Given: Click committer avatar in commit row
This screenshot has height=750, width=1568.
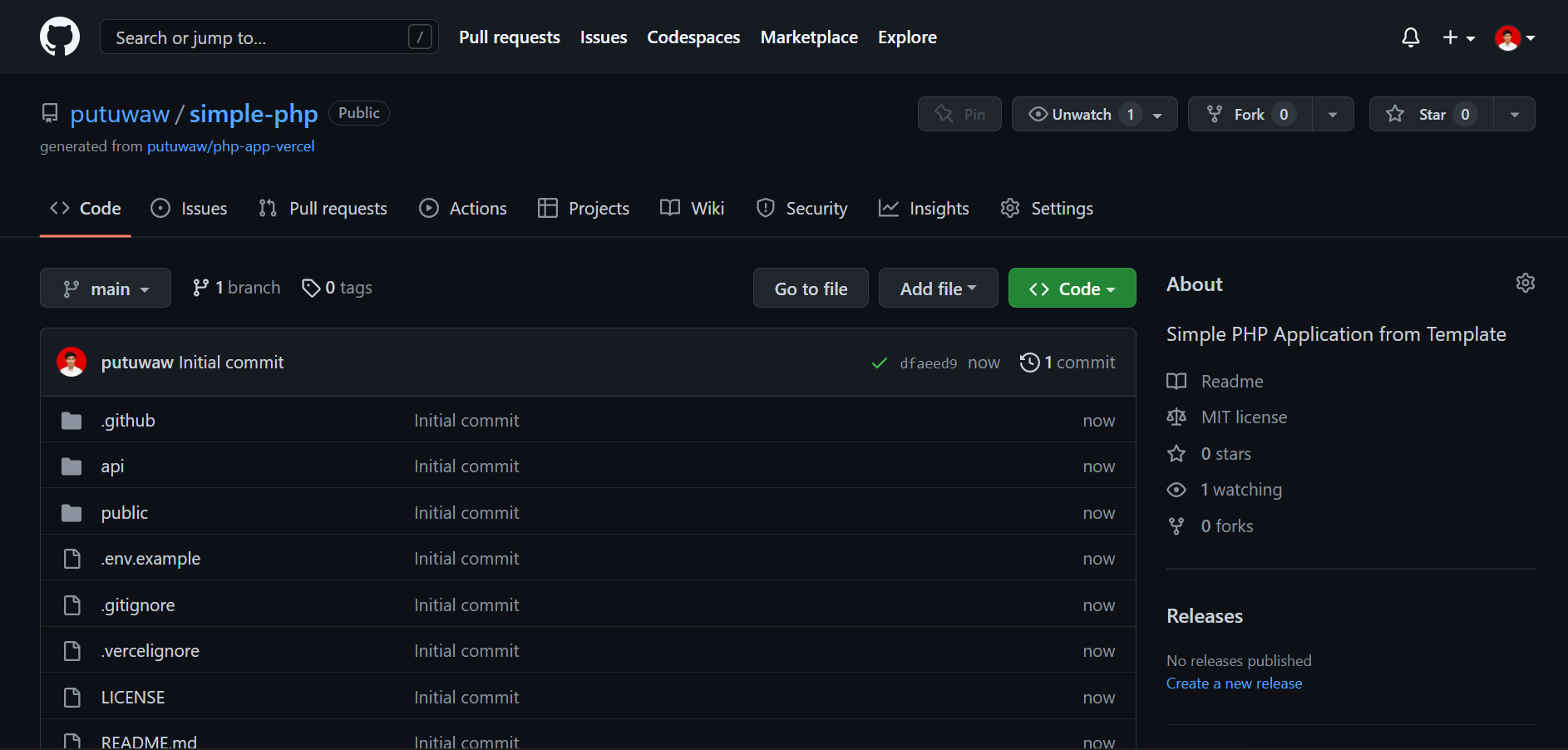Looking at the screenshot, I should pyautogui.click(x=71, y=362).
